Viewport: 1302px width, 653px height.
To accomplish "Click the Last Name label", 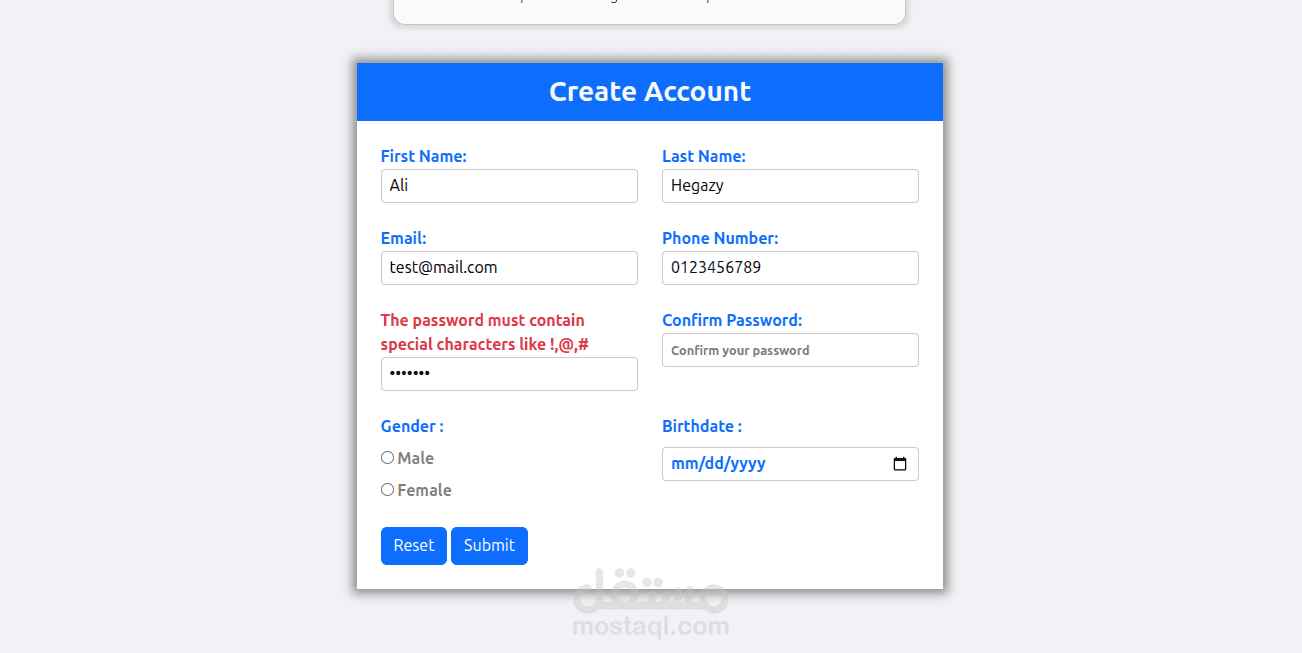I will [704, 156].
